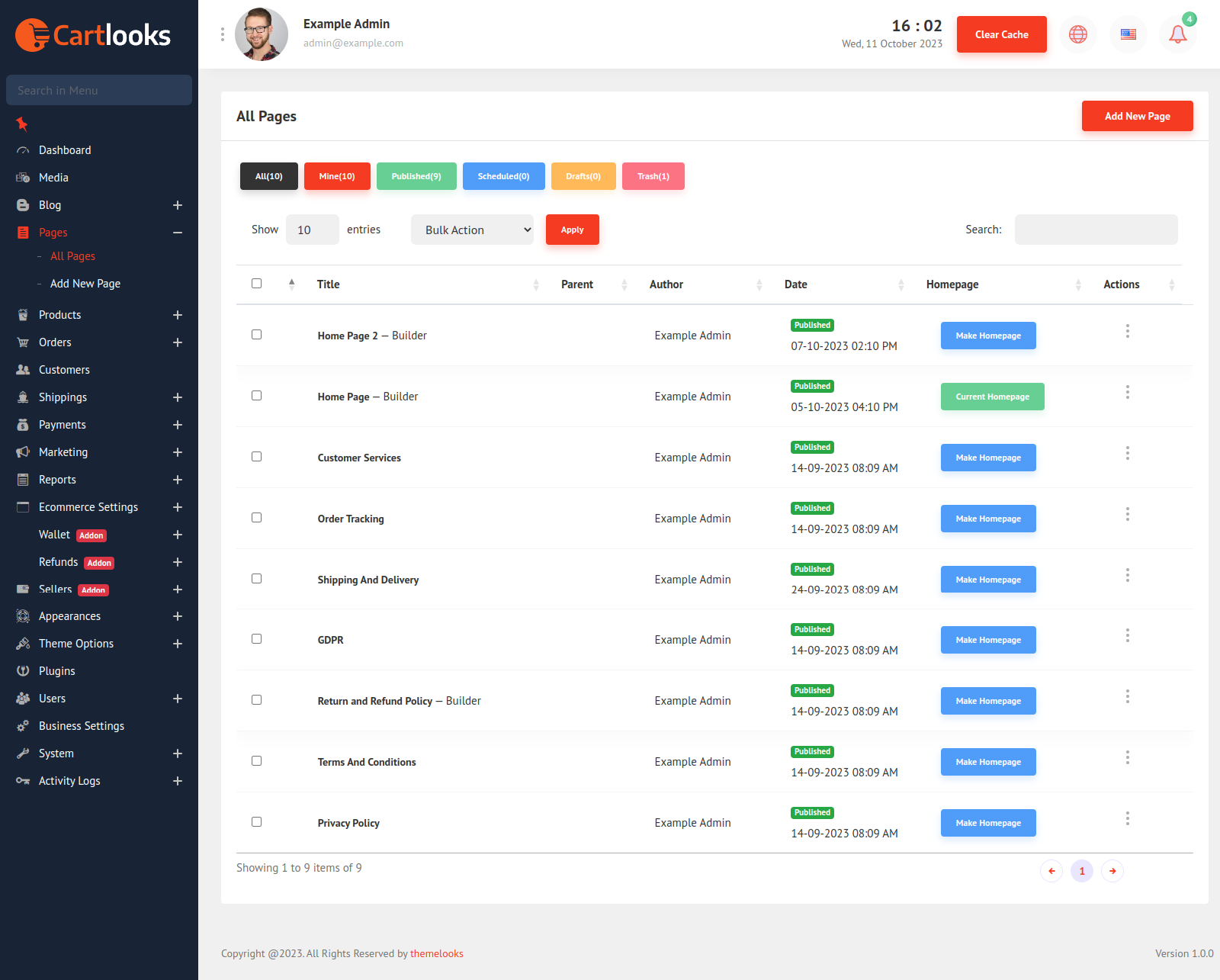The width and height of the screenshot is (1220, 980).
Task: Click the Media sidebar icon
Action: coord(24,177)
